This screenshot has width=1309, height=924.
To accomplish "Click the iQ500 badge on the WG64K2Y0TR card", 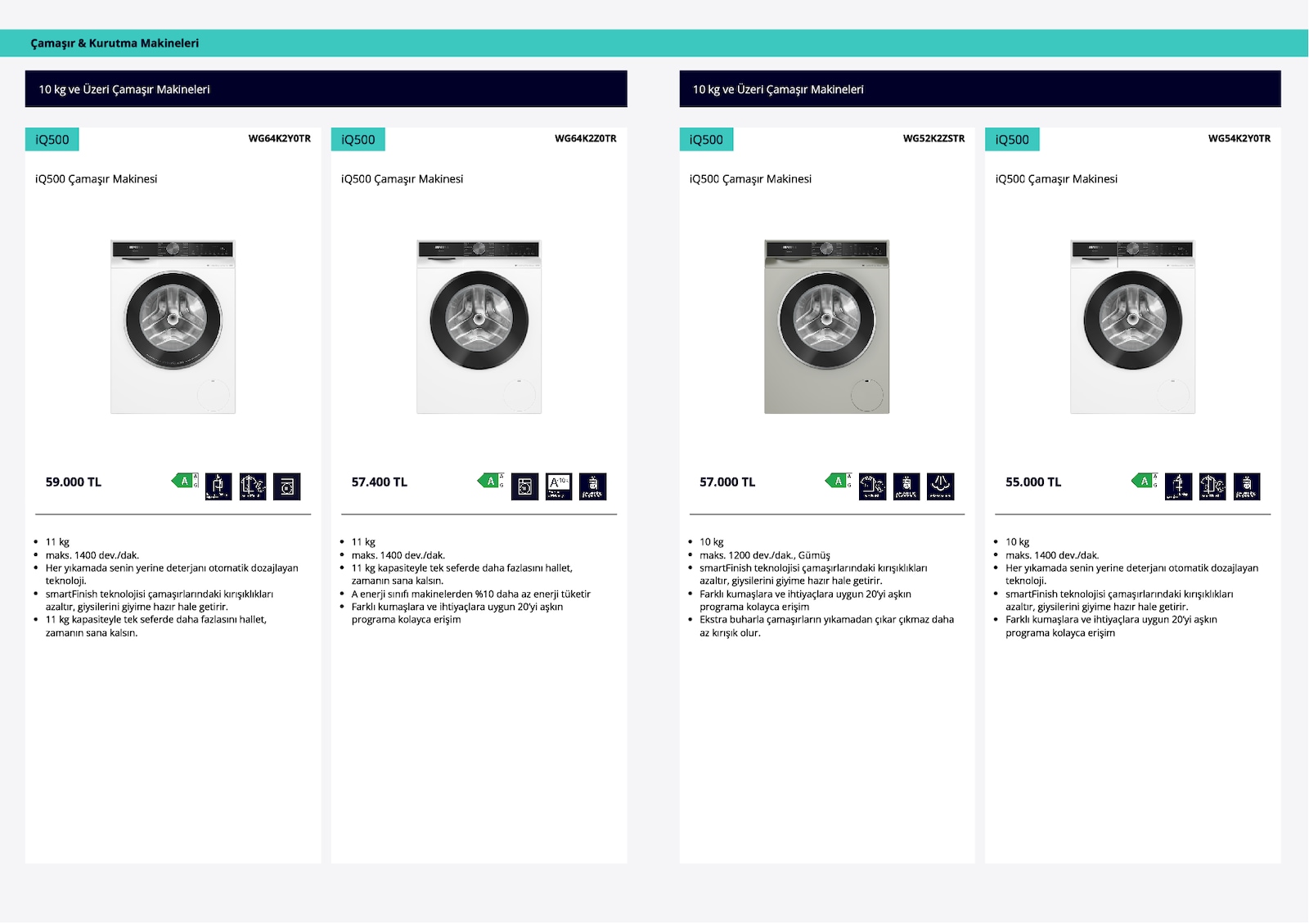I will pyautogui.click(x=52, y=140).
